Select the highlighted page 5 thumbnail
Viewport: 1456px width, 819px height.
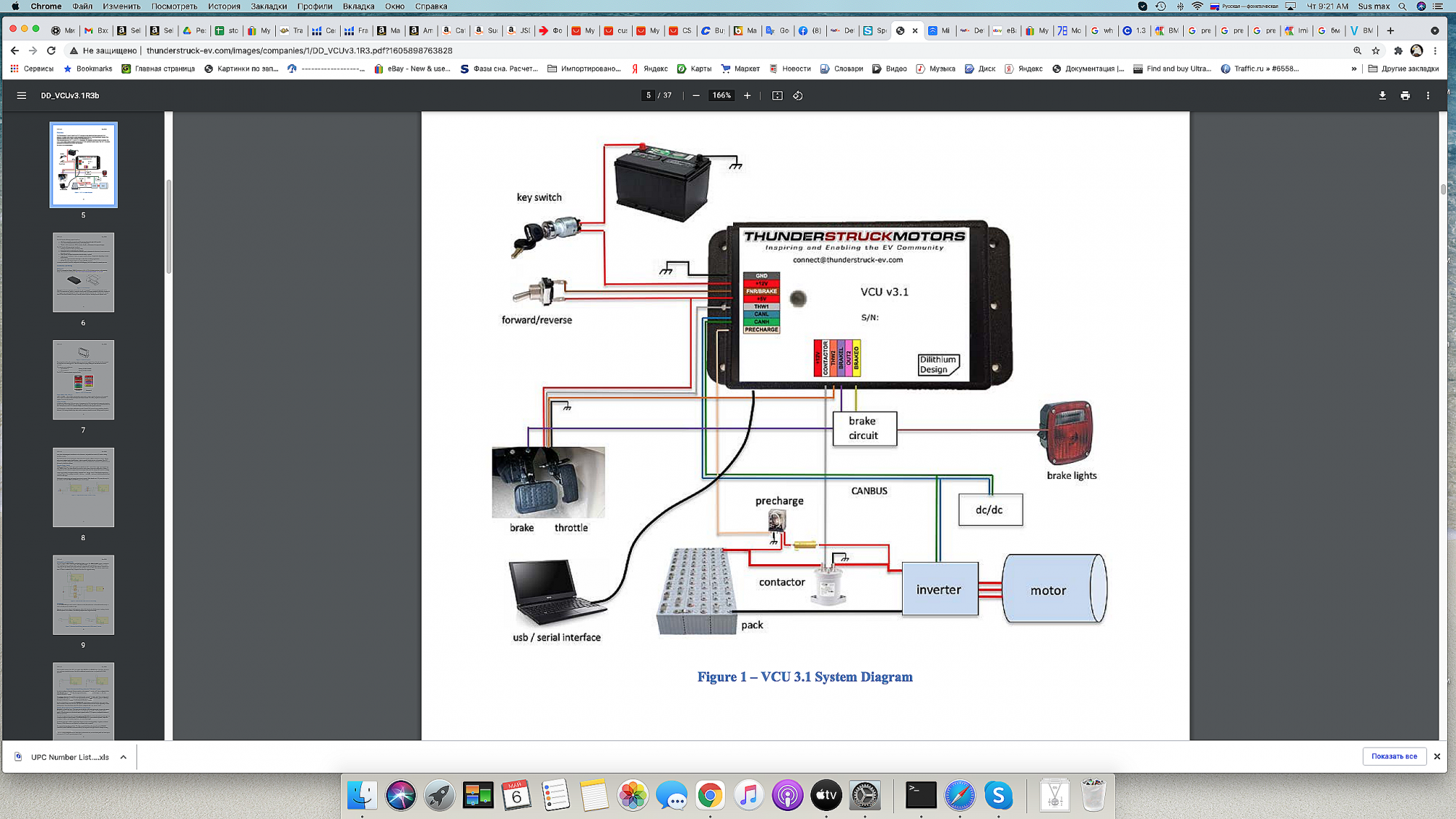click(x=83, y=165)
